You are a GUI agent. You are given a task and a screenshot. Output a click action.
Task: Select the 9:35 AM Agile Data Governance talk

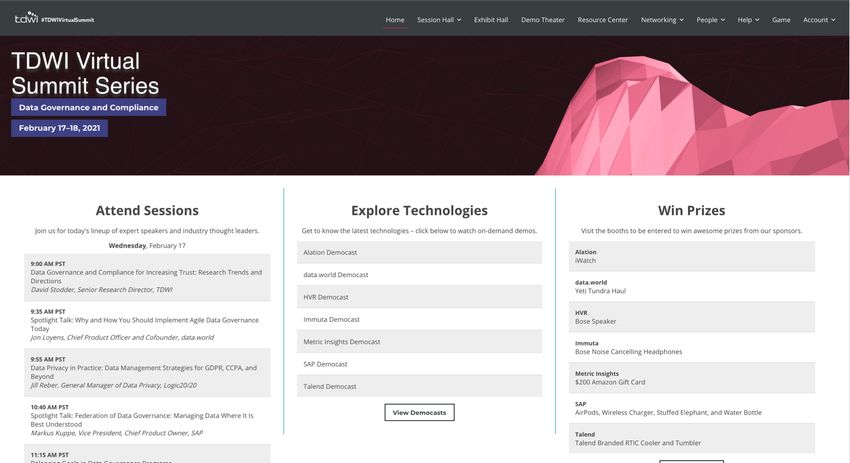(x=147, y=325)
